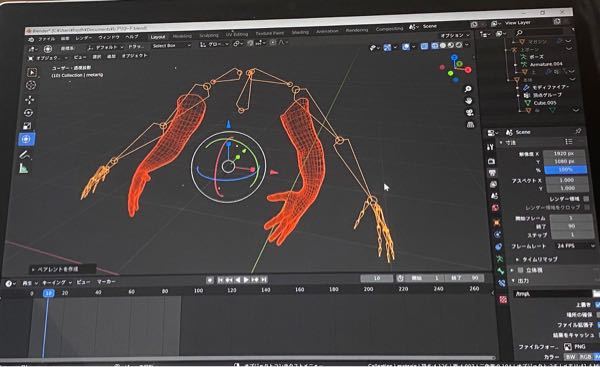The height and width of the screenshot is (367, 600).
Task: Switch to rendered viewport shading
Action: click(458, 45)
